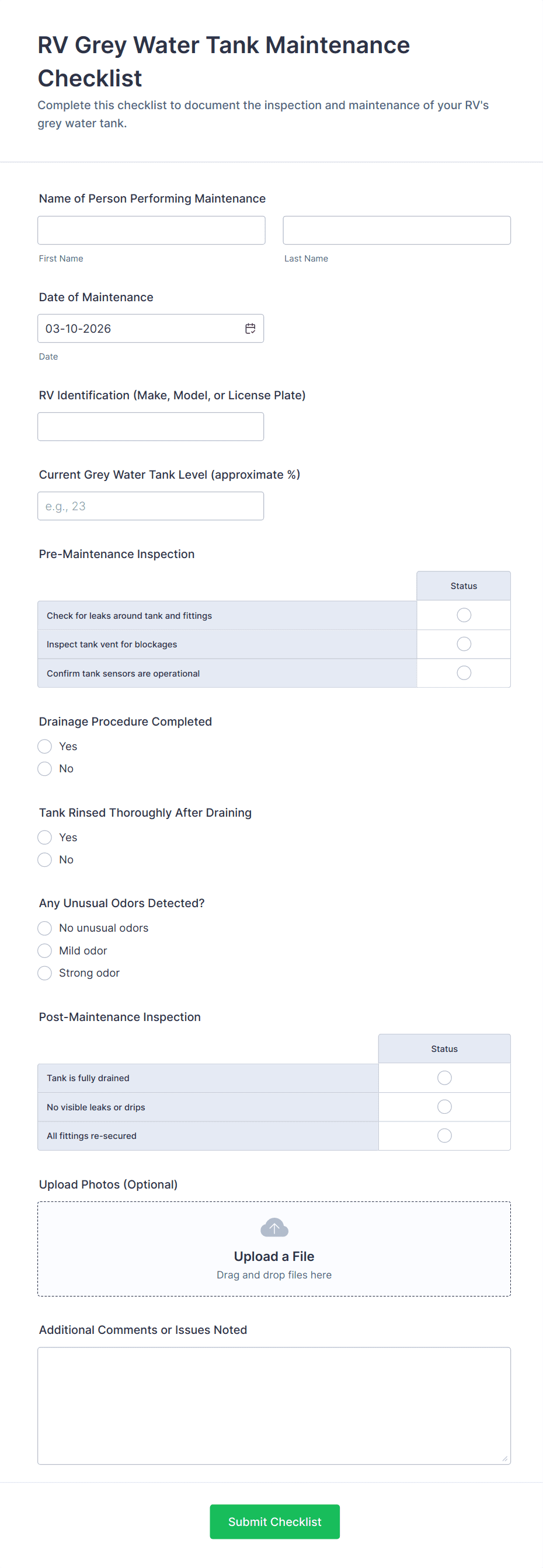Select Yes for Drainage Procedure Completed
543x1568 pixels.
(44, 746)
